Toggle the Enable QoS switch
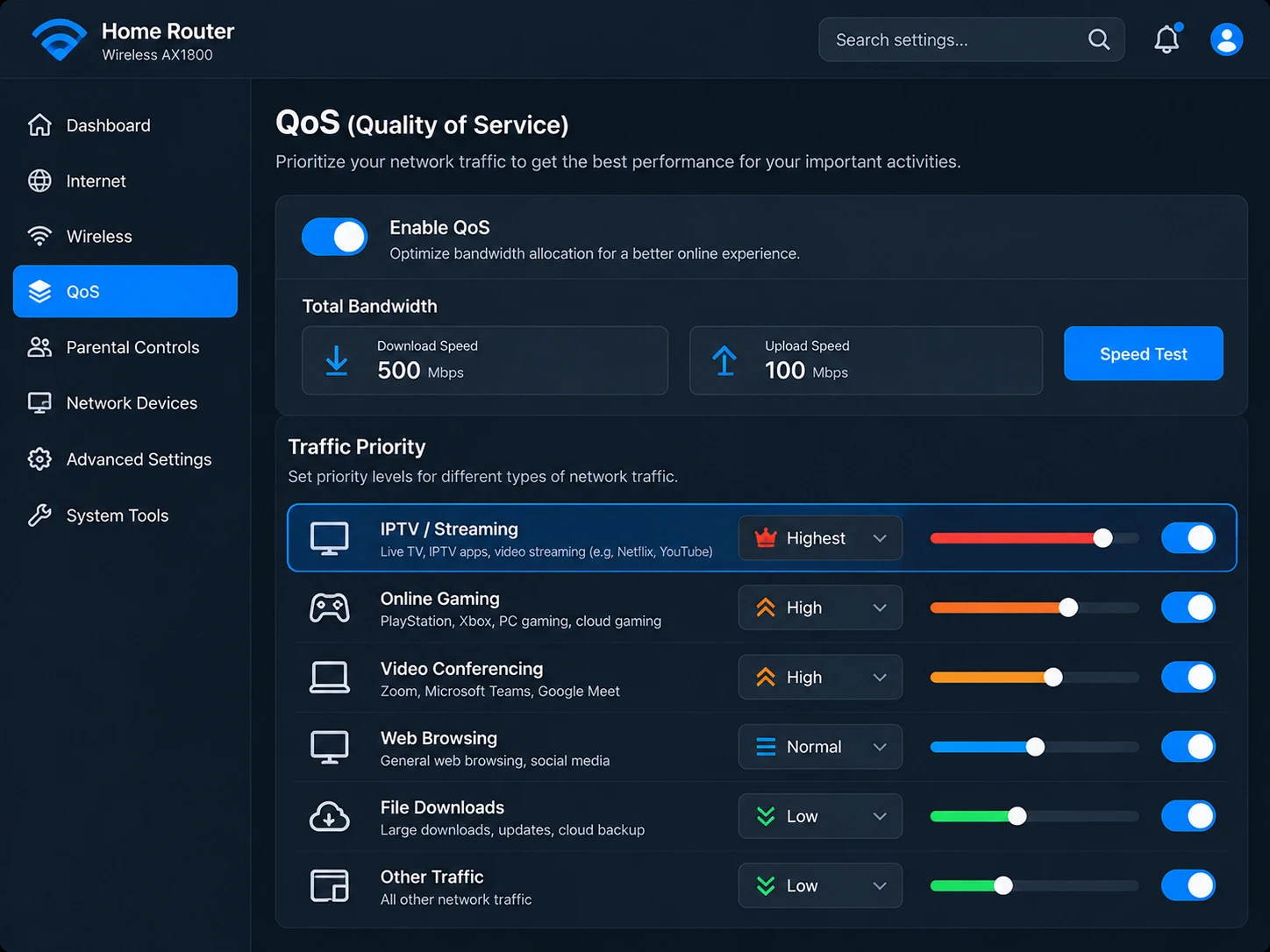Screen dimensions: 1270x952 pos(335,237)
